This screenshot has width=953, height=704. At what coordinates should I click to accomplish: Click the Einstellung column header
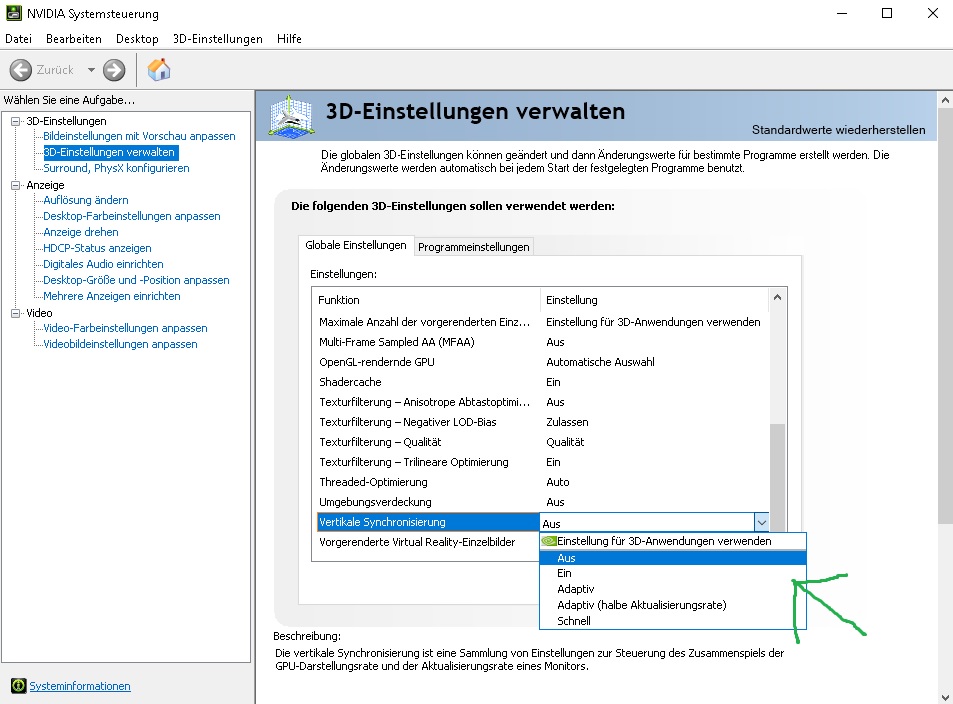coord(655,300)
